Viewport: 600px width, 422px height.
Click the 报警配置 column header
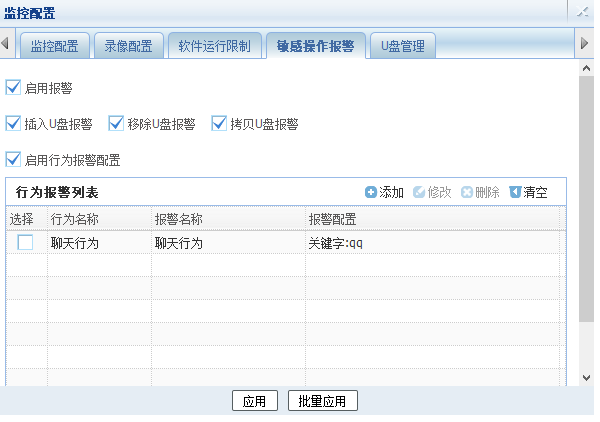click(x=432, y=219)
